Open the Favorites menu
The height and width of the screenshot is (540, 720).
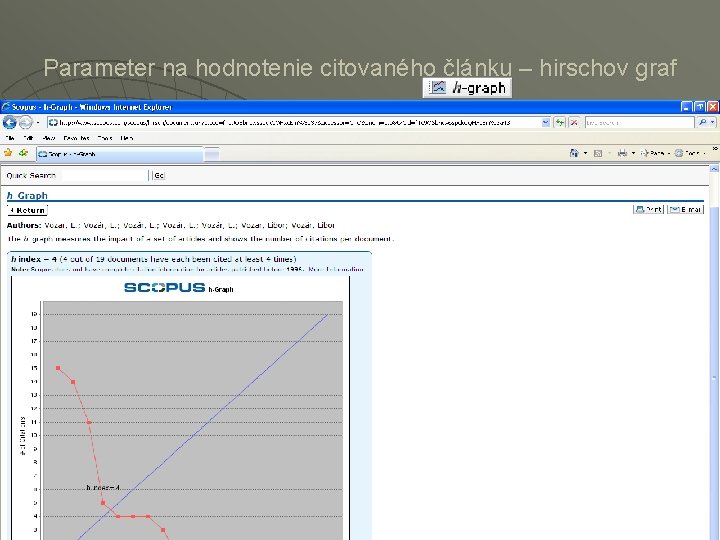(x=76, y=138)
